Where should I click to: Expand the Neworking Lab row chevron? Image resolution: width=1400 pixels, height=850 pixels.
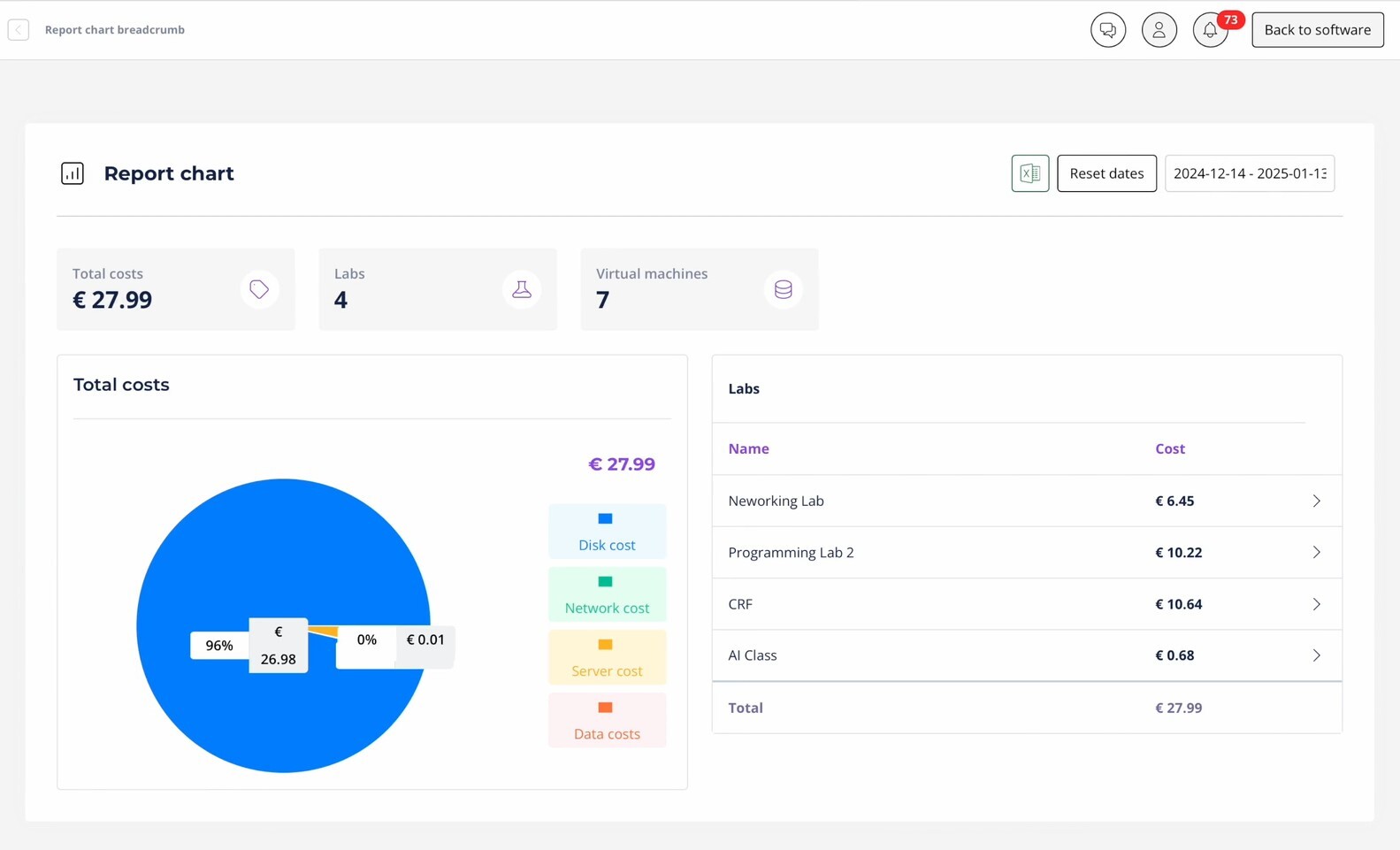click(1316, 501)
